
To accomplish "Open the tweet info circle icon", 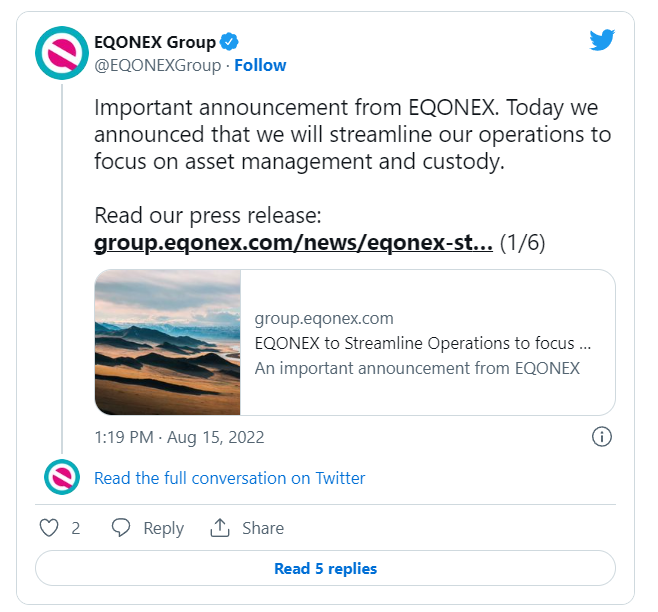I will point(602,437).
